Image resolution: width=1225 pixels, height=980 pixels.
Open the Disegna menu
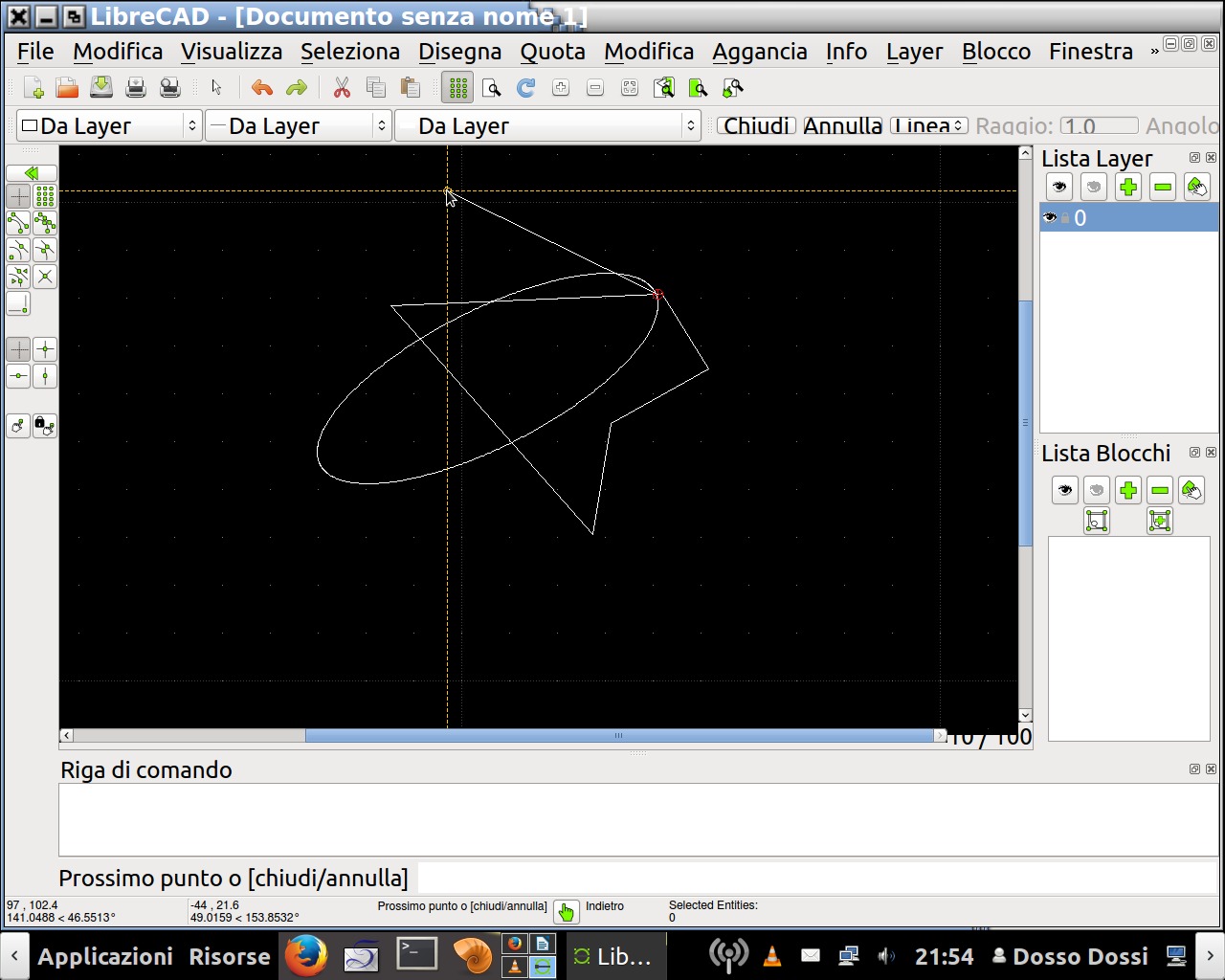click(460, 52)
